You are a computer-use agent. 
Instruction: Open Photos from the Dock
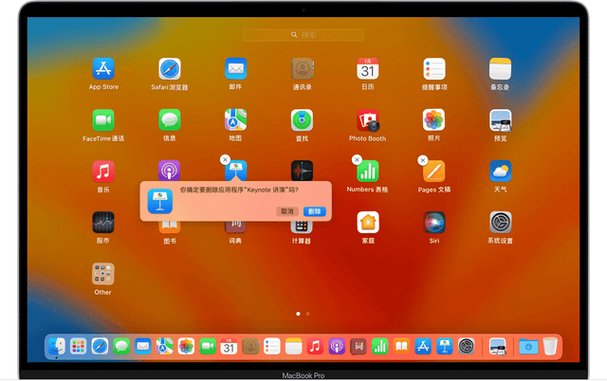(186, 346)
